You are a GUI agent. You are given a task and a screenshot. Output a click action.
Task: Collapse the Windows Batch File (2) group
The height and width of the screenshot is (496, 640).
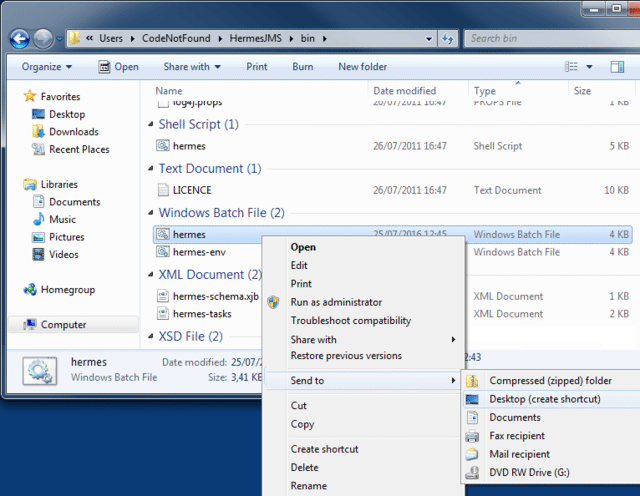tap(151, 212)
